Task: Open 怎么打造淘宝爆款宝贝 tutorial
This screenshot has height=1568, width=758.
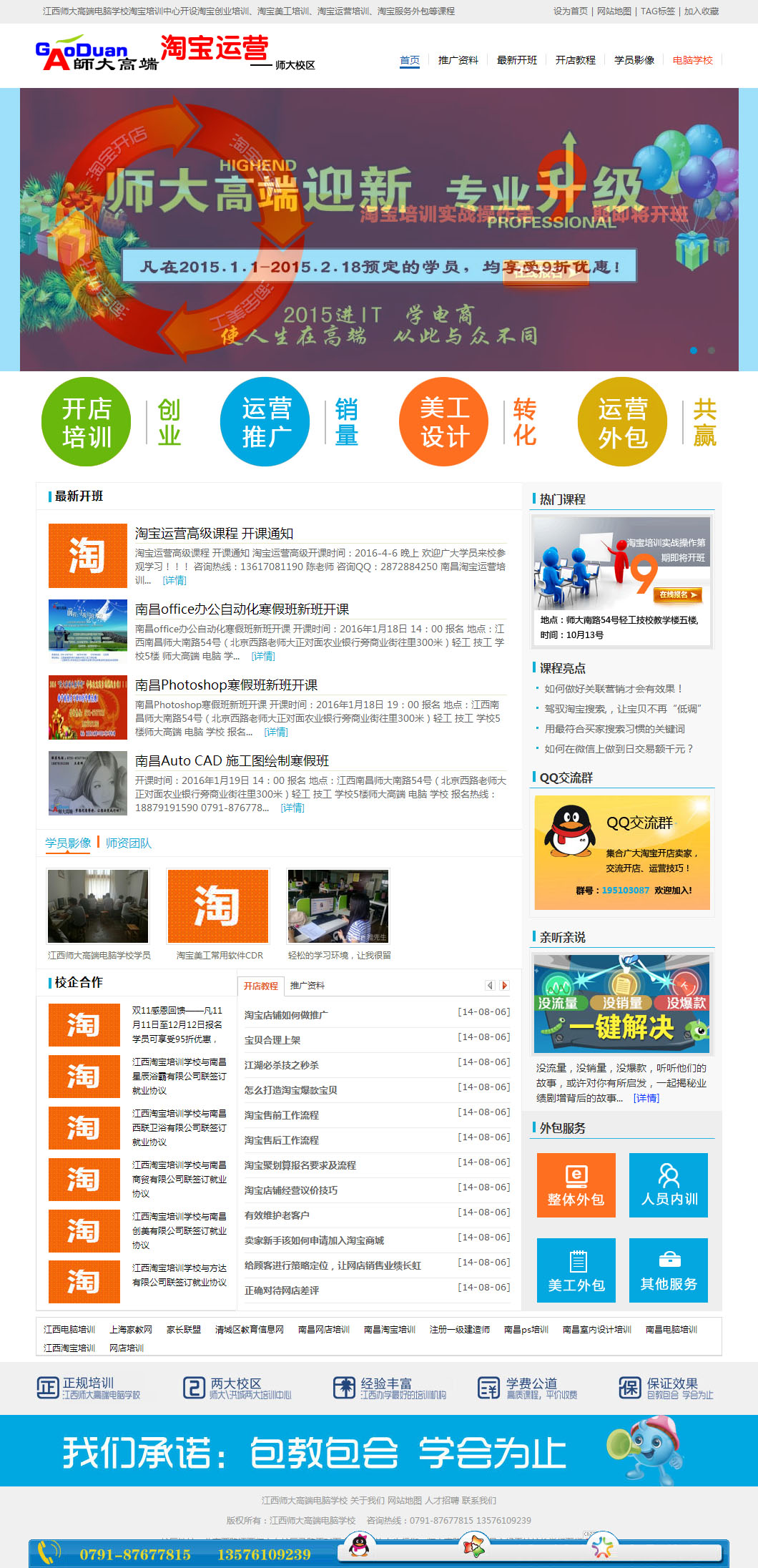Action: point(291,1090)
